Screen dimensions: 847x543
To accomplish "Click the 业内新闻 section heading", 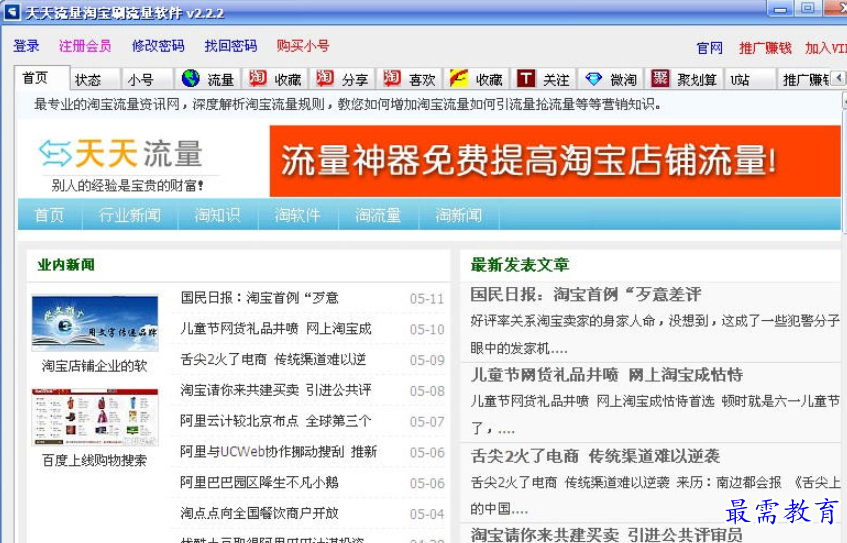I will pyautogui.click(x=66, y=265).
